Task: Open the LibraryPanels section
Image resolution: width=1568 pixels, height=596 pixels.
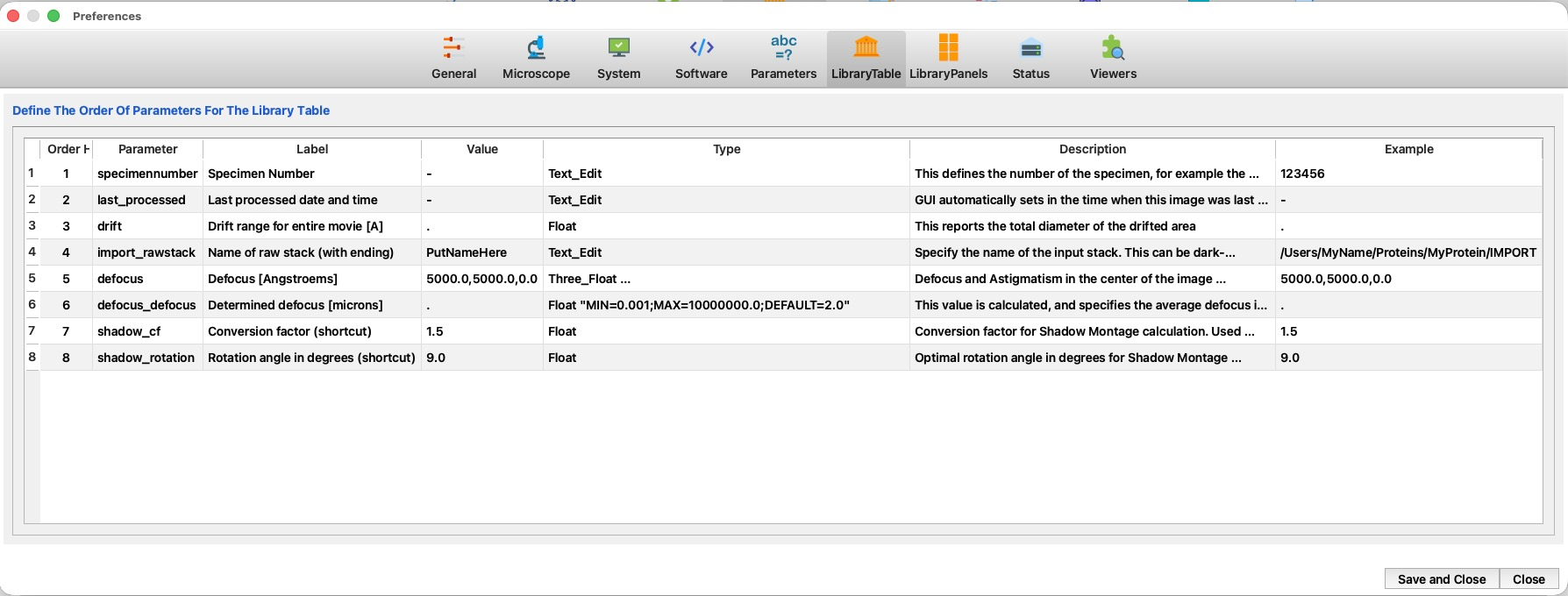Action: click(x=948, y=58)
